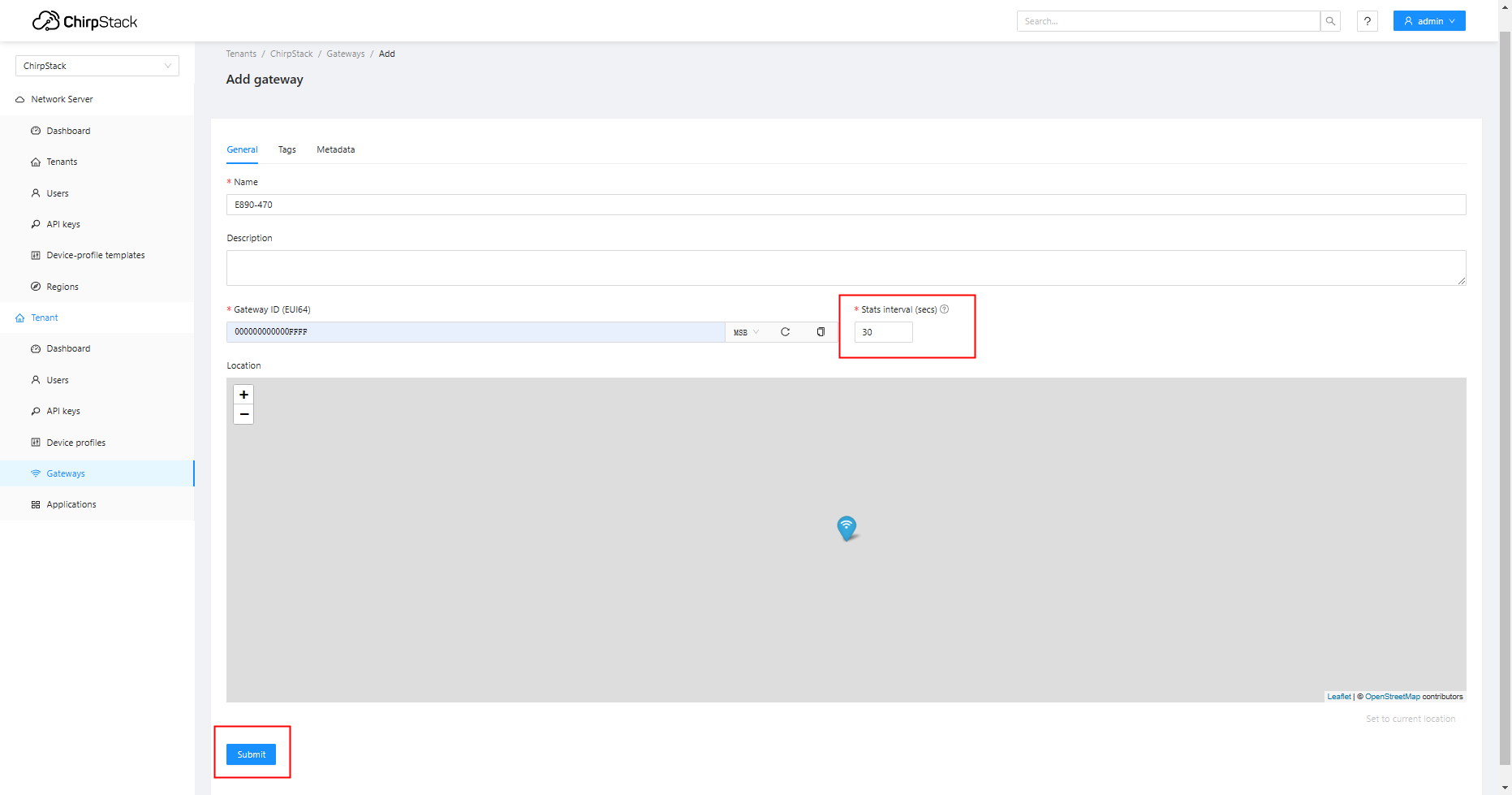
Task: Copy the Gateway ID with clipboard icon
Action: click(821, 332)
